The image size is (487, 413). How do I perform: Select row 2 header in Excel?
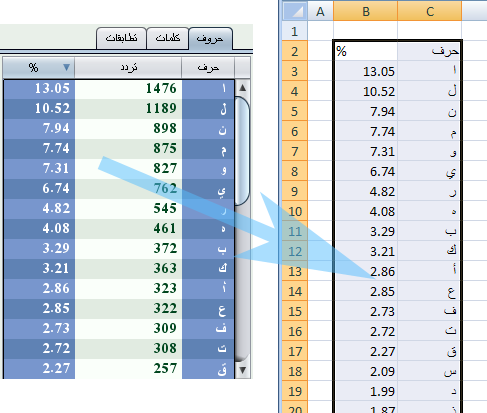point(295,51)
